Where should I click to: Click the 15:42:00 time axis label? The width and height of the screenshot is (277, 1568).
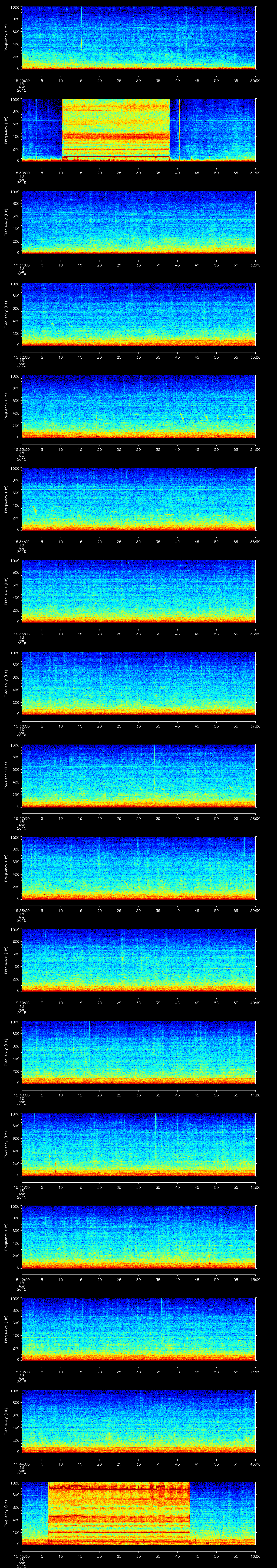pos(21,1279)
